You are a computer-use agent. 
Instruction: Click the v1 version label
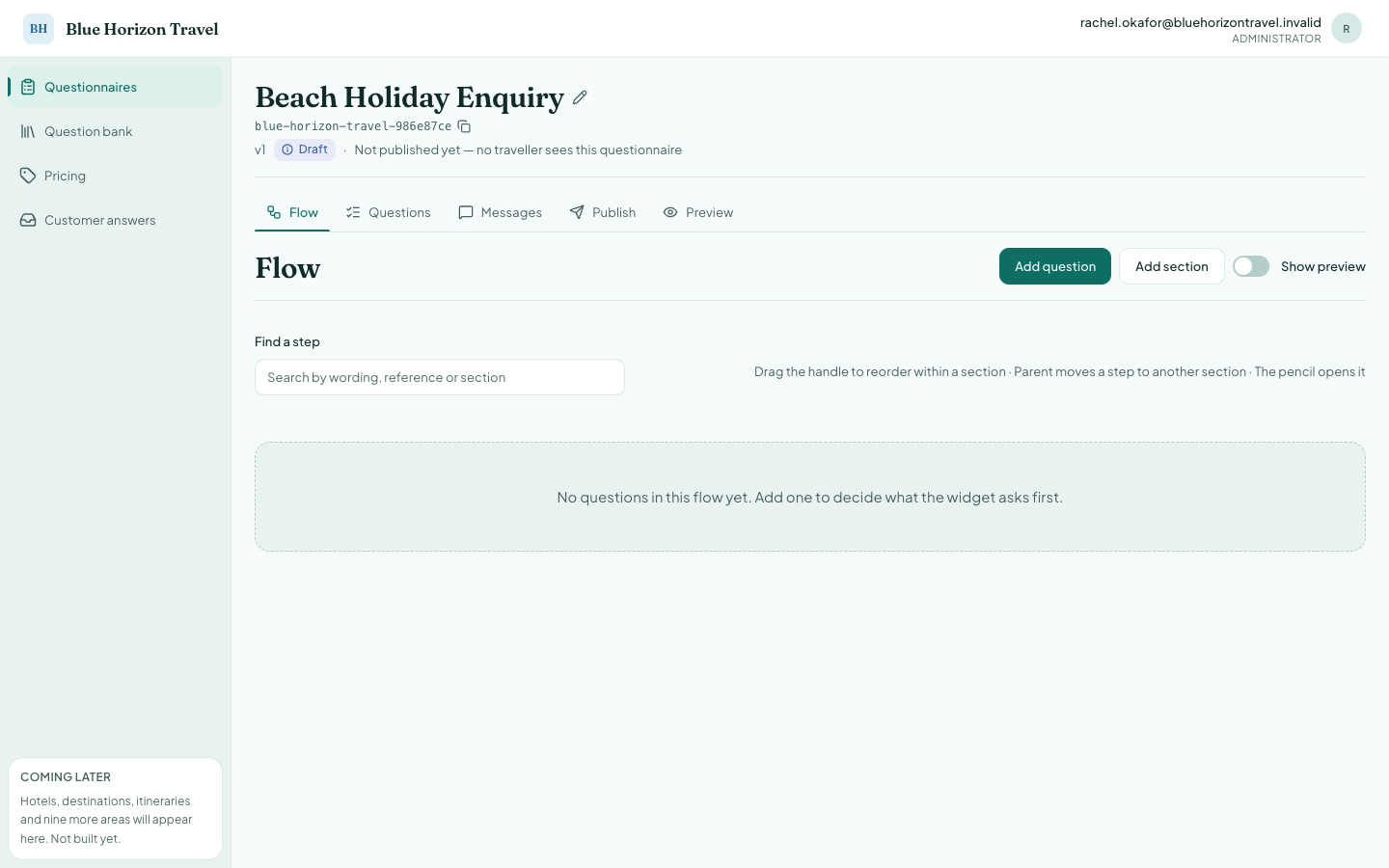tap(260, 149)
